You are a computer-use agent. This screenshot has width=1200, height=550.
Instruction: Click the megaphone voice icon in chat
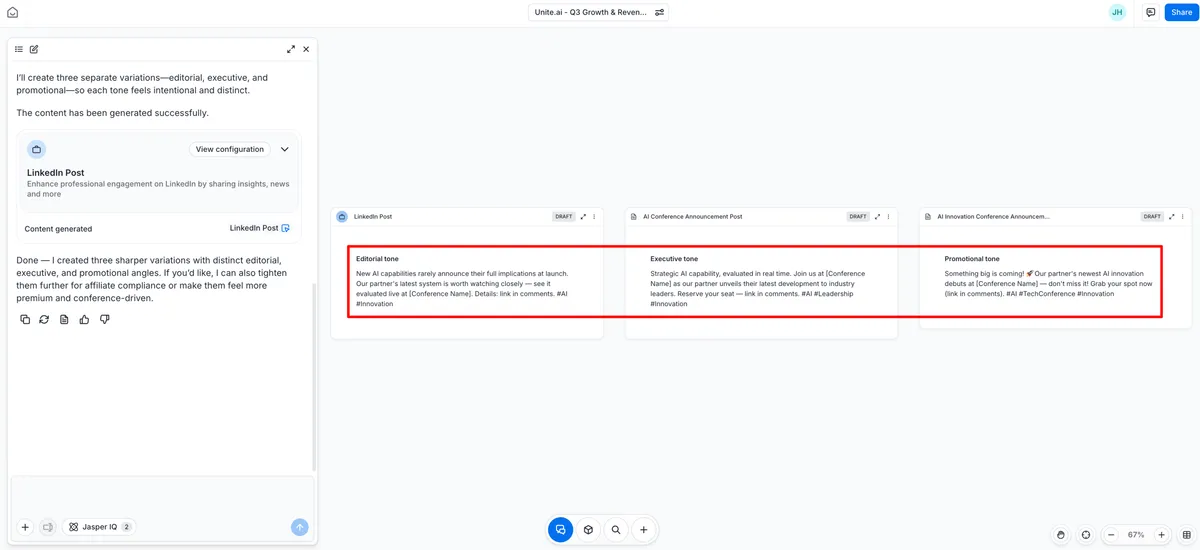[47, 527]
